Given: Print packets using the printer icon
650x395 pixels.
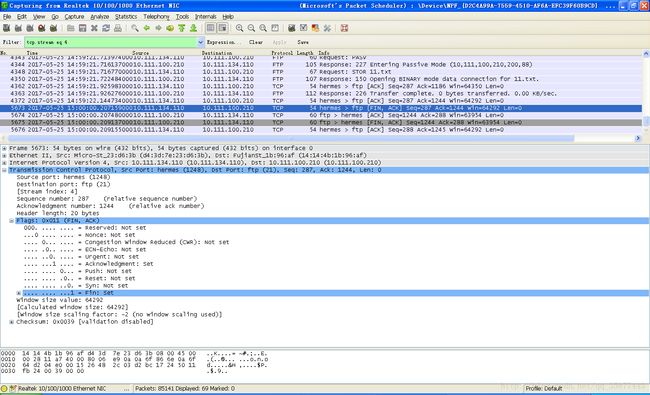Looking at the screenshot, I should (x=118, y=28).
